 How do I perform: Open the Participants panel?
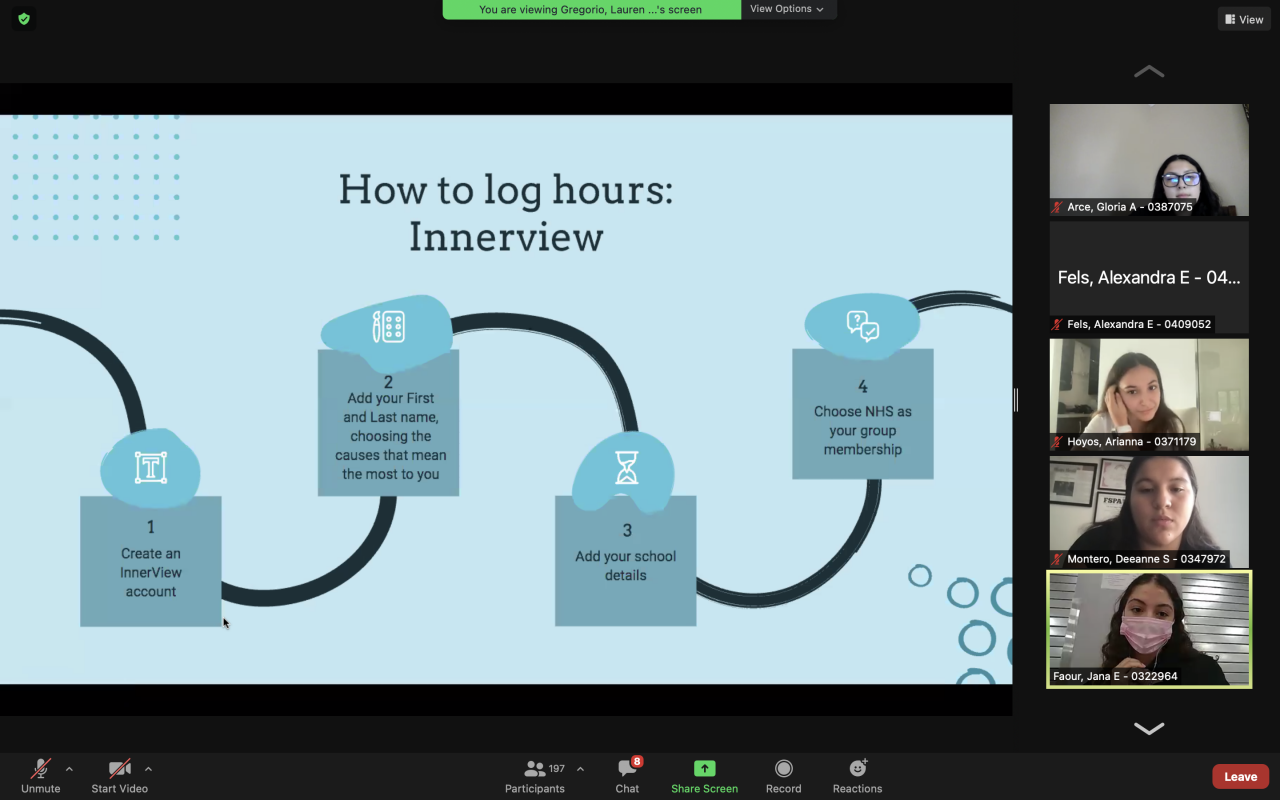[535, 776]
